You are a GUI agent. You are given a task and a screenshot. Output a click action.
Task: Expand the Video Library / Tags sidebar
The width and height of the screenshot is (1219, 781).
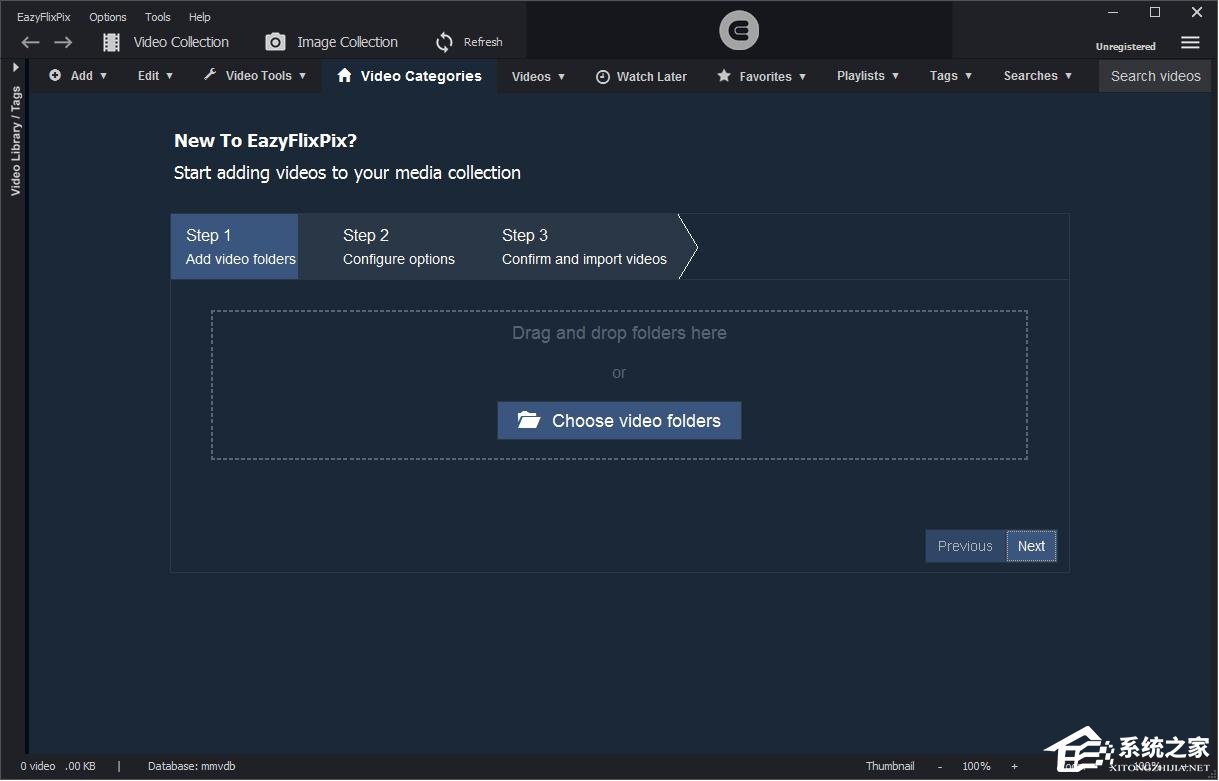[15, 67]
